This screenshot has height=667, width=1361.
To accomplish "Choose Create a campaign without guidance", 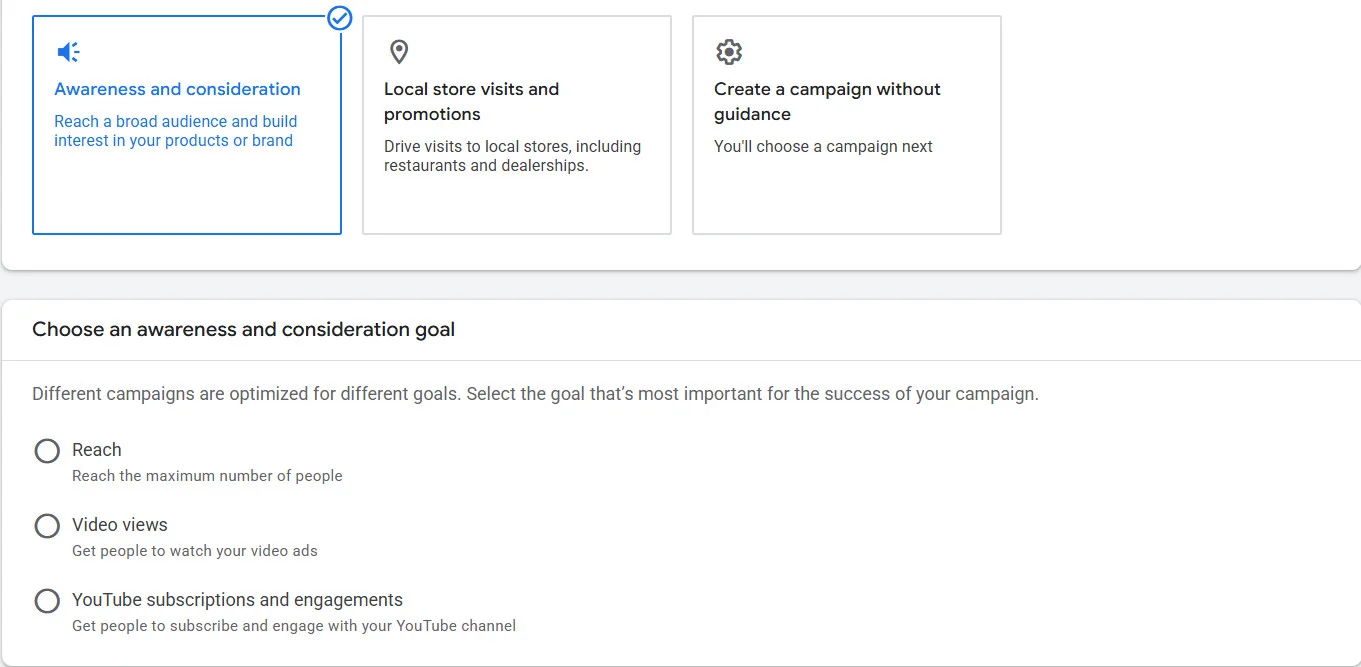I will coord(846,124).
